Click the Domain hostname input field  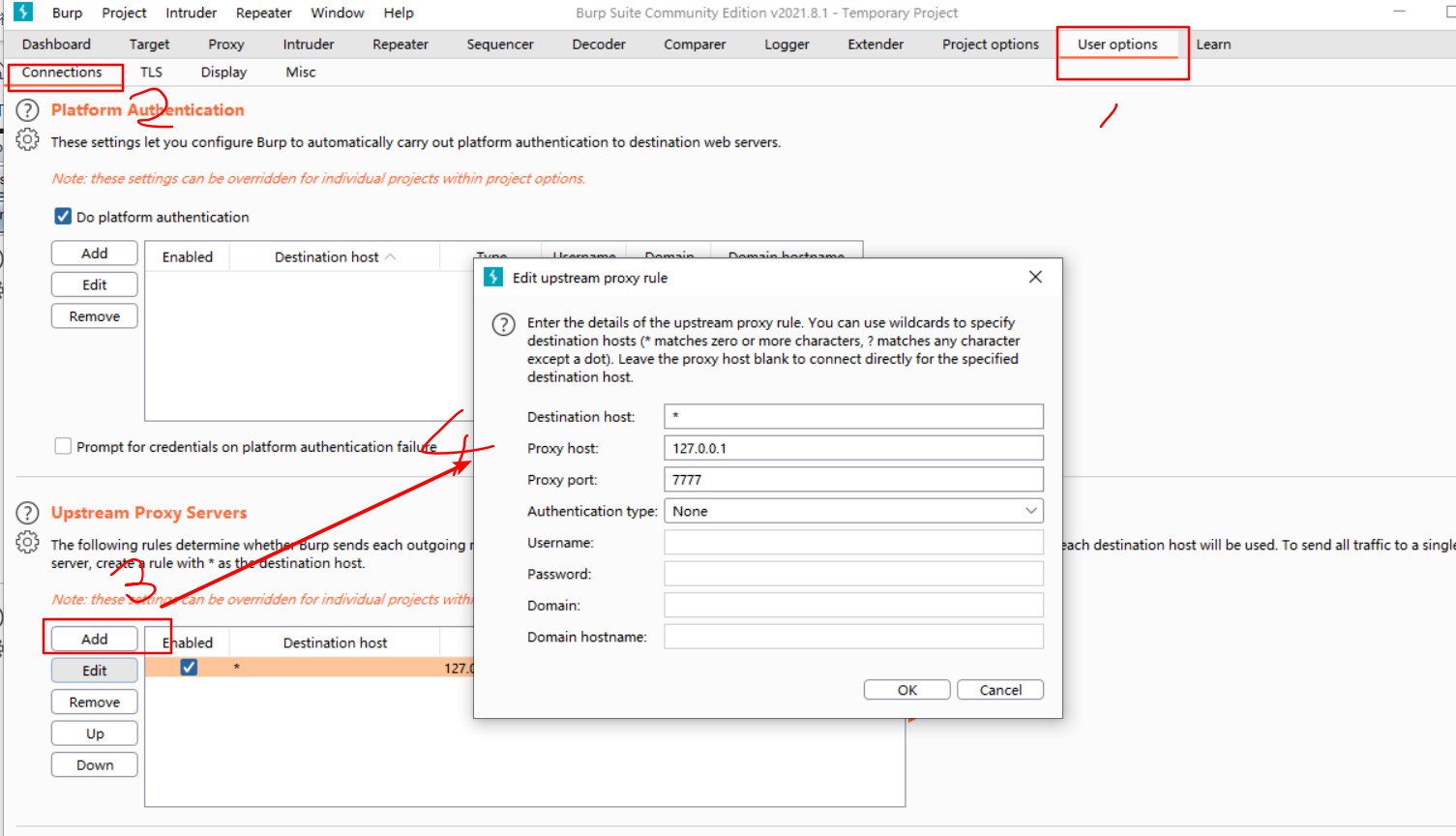(853, 637)
